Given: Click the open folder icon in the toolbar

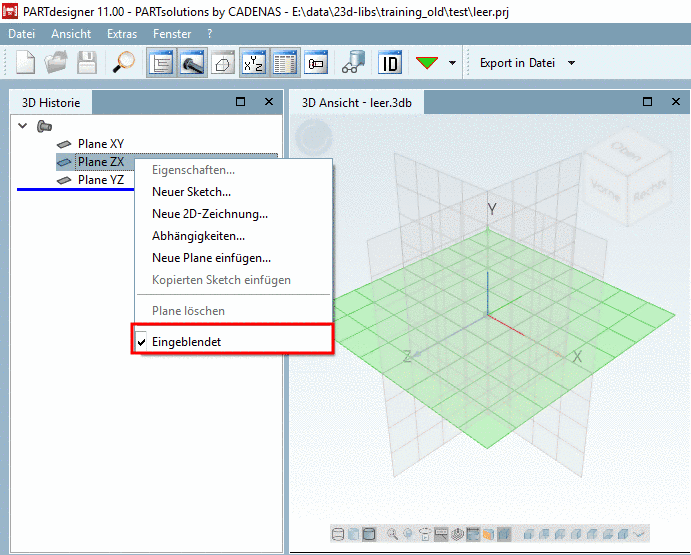Looking at the screenshot, I should click(56, 63).
